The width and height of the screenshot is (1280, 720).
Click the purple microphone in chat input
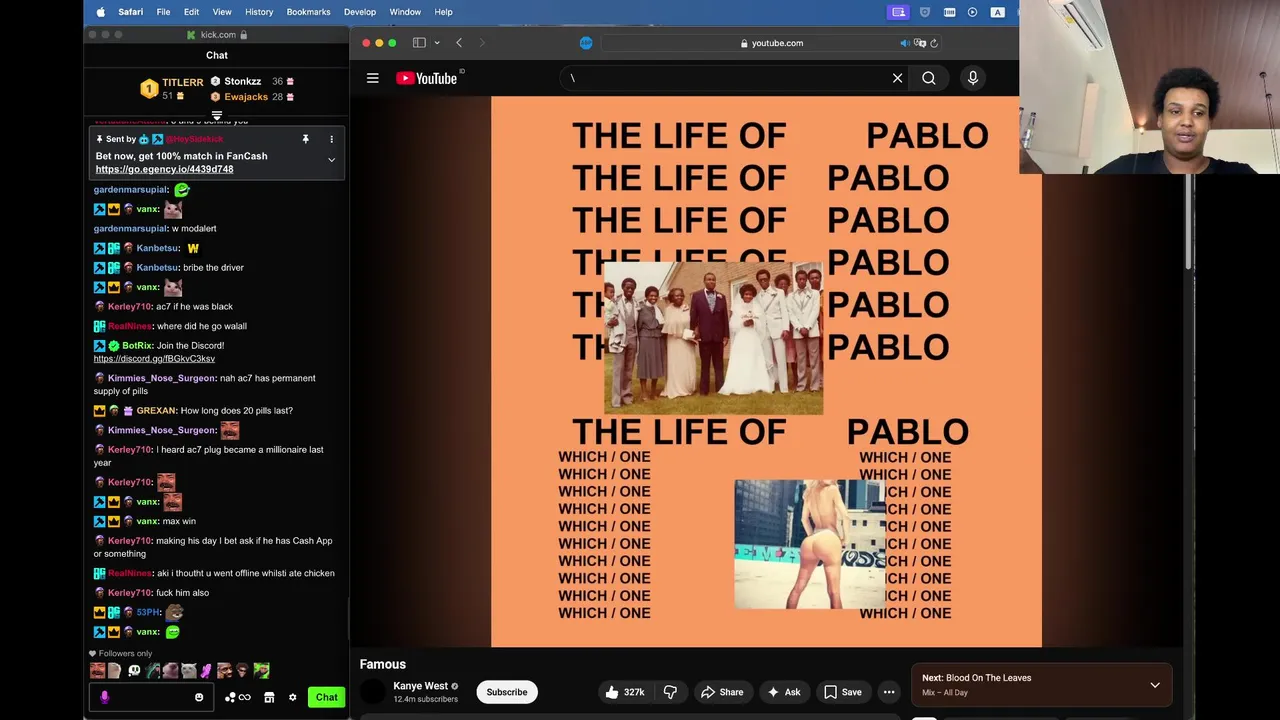(105, 697)
